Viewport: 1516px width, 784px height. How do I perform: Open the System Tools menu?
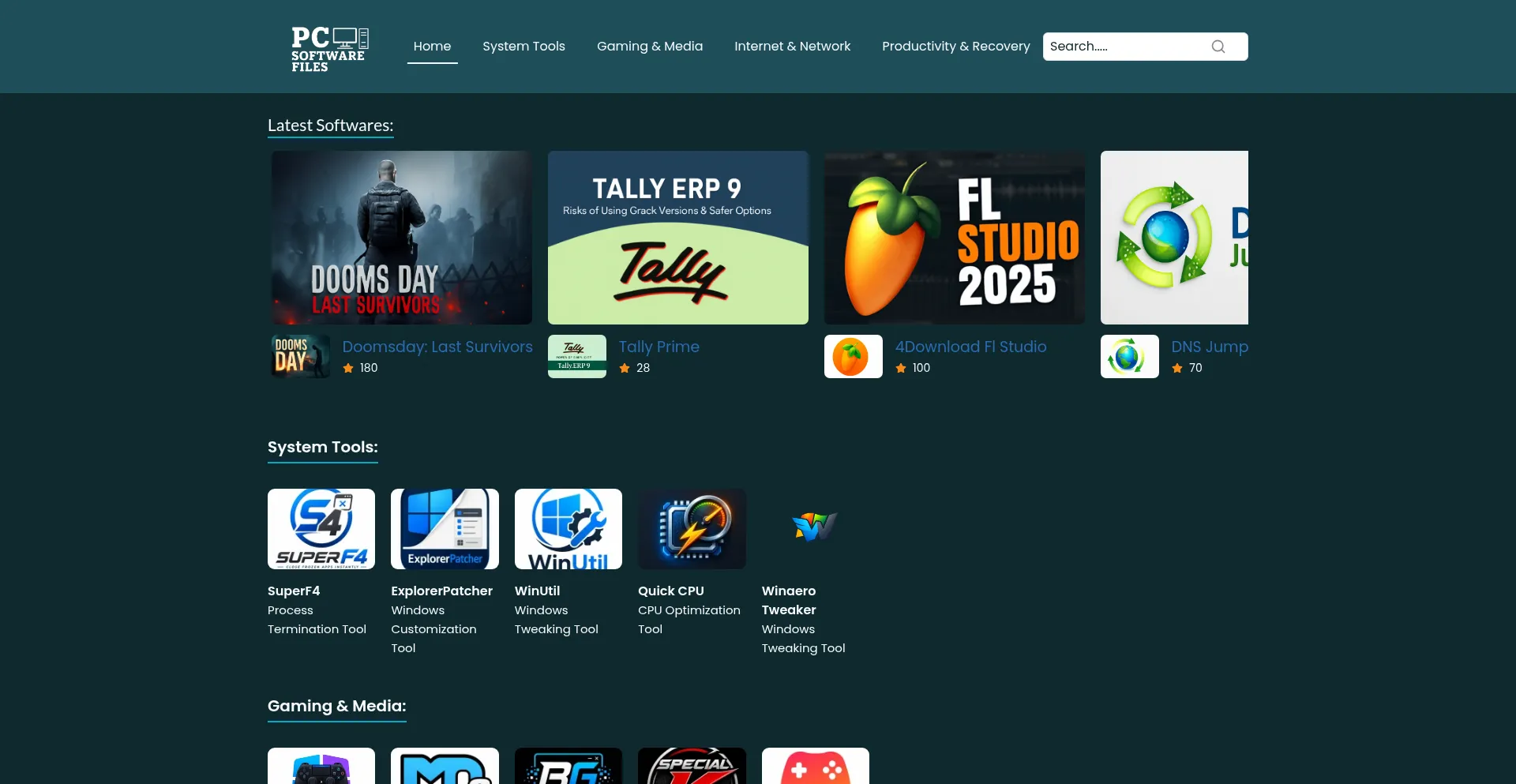pyautogui.click(x=524, y=47)
